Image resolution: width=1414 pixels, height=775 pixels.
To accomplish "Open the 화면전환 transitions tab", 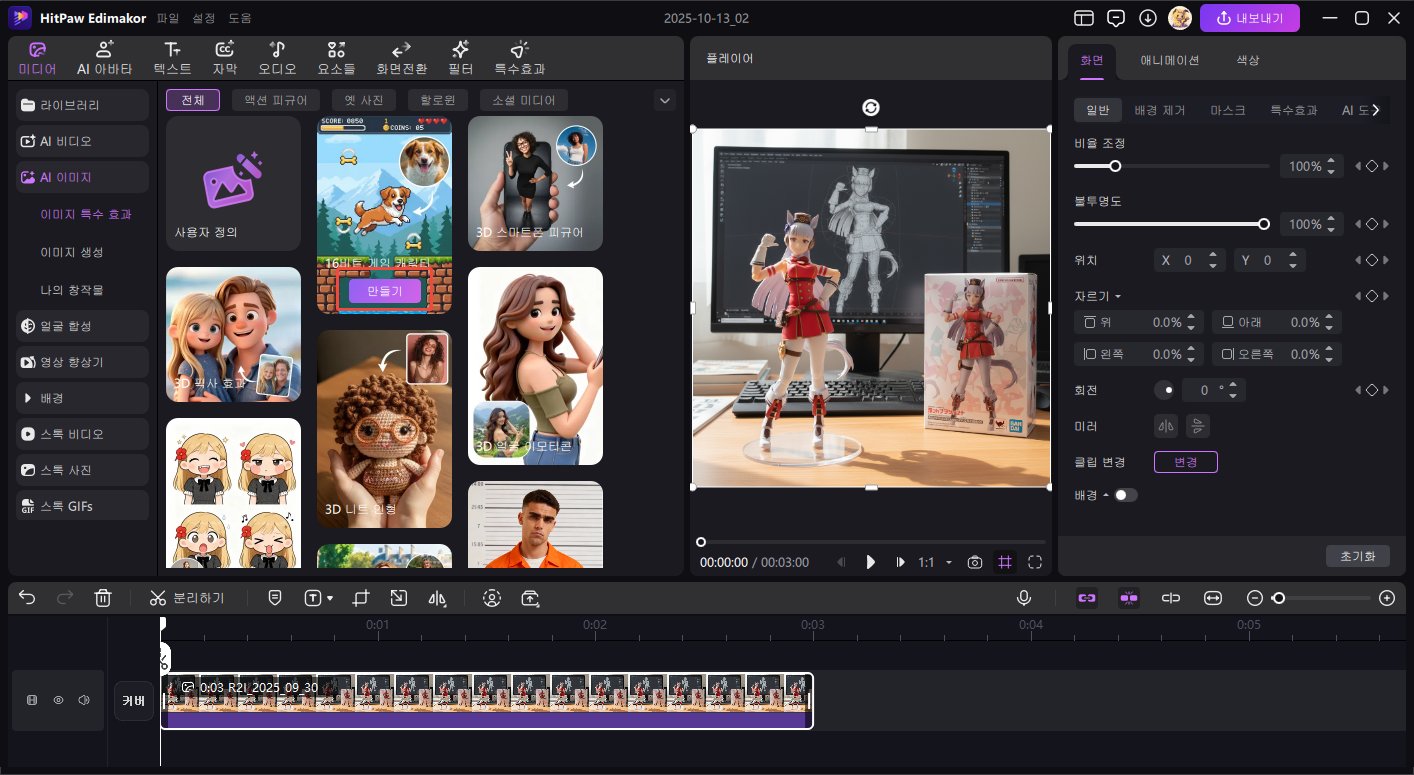I will tap(401, 59).
